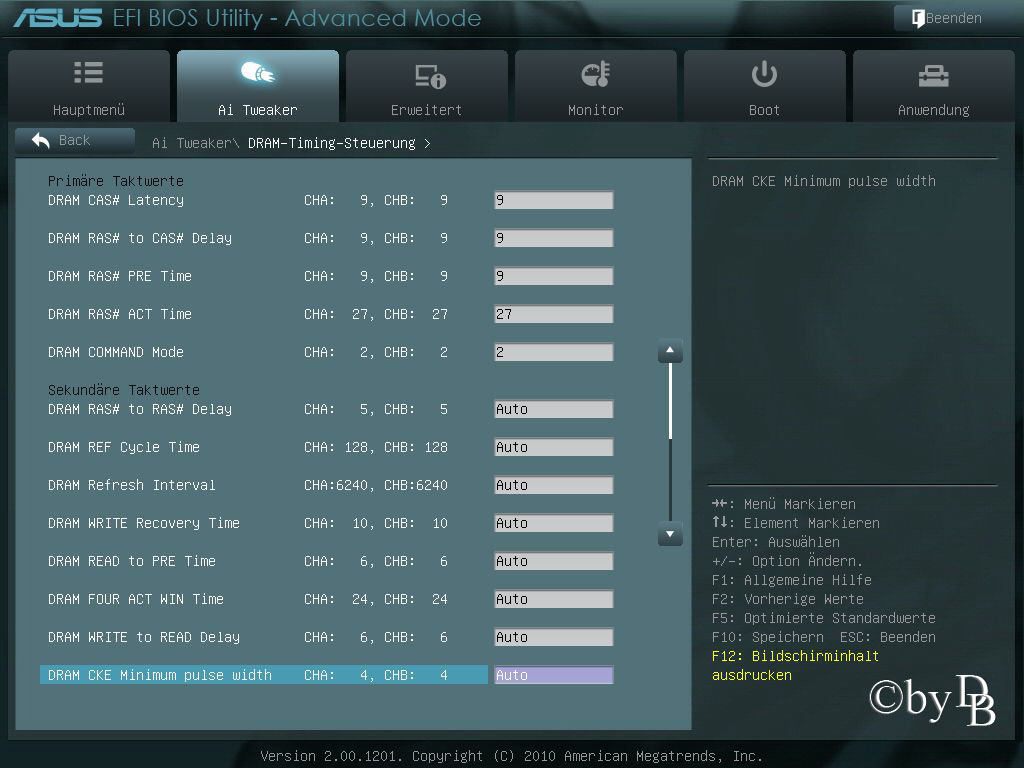Image resolution: width=1024 pixels, height=768 pixels.
Task: Open the Erweitert tab
Action: 426,86
